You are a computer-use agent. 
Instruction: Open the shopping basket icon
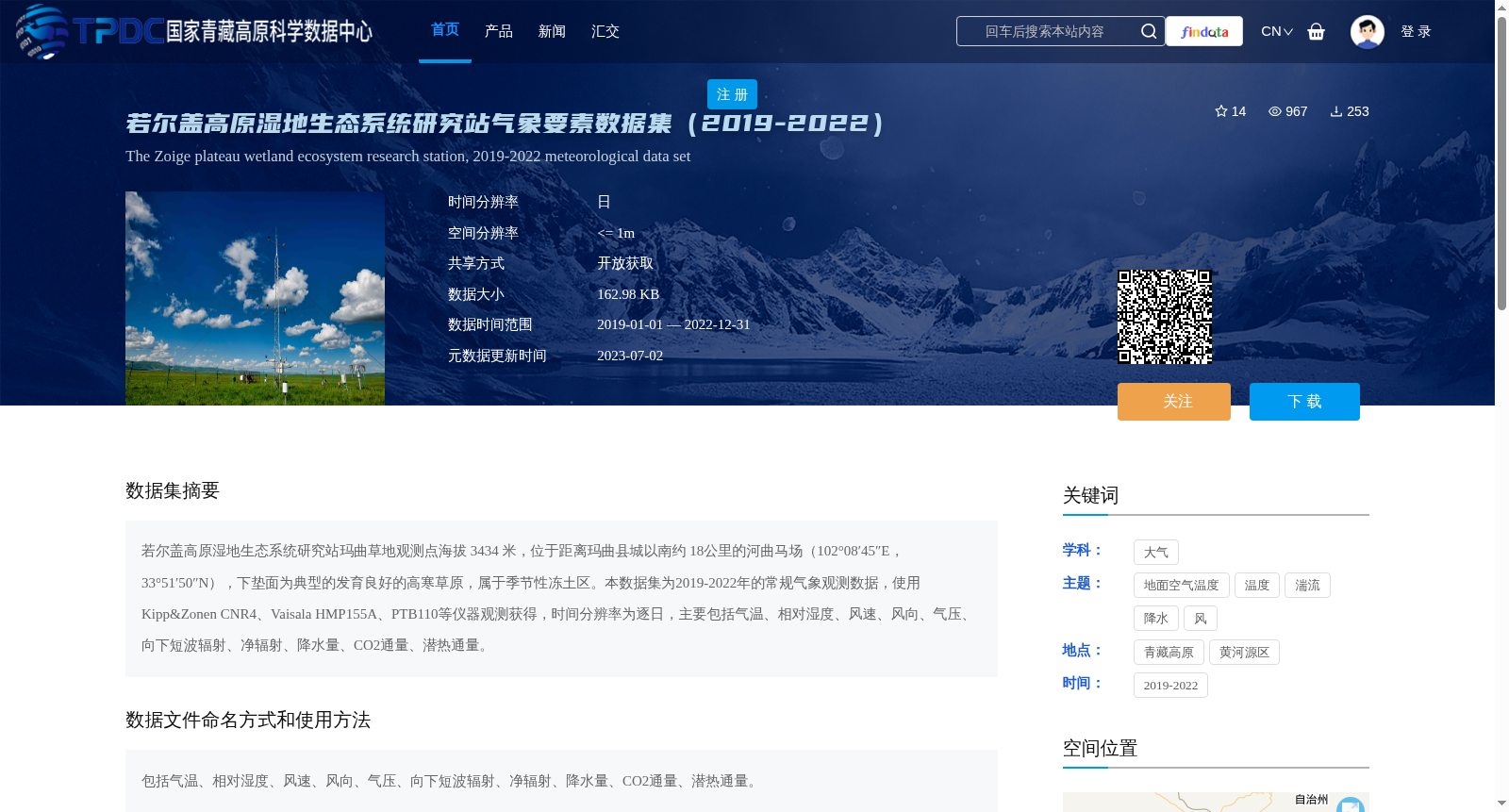click(1317, 31)
